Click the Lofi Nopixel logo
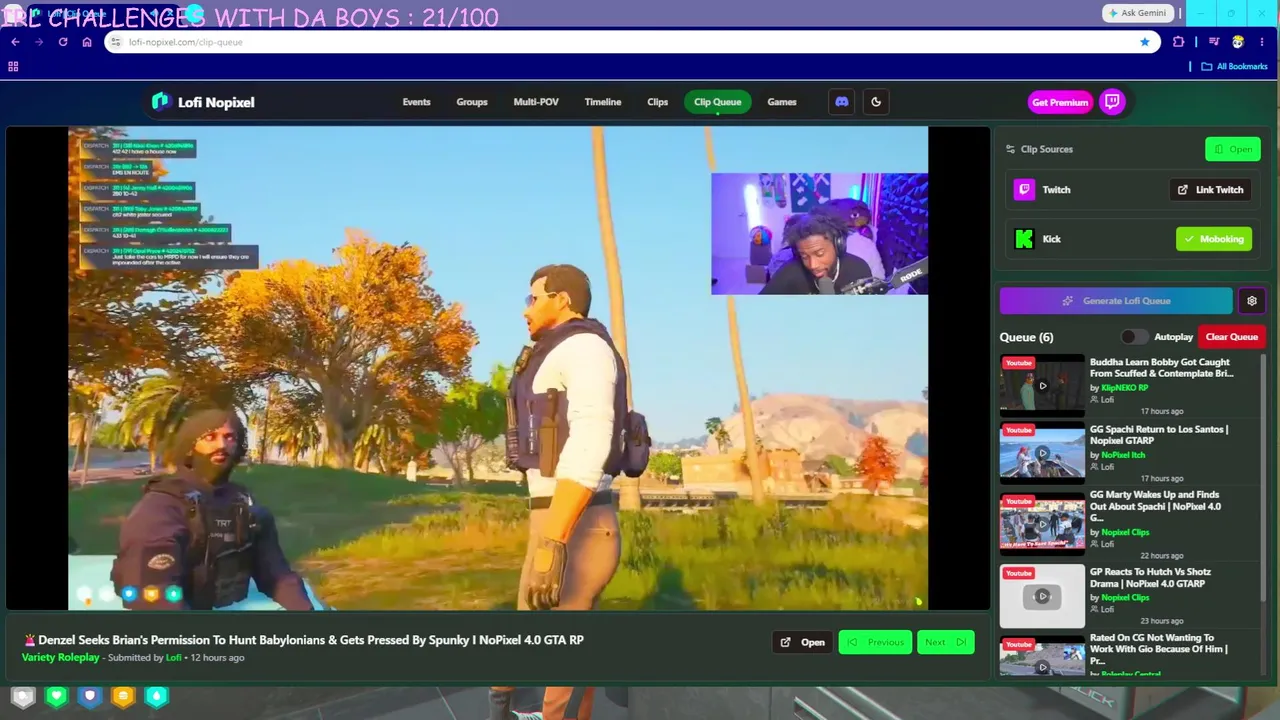This screenshot has height=720, width=1280. coord(203,102)
